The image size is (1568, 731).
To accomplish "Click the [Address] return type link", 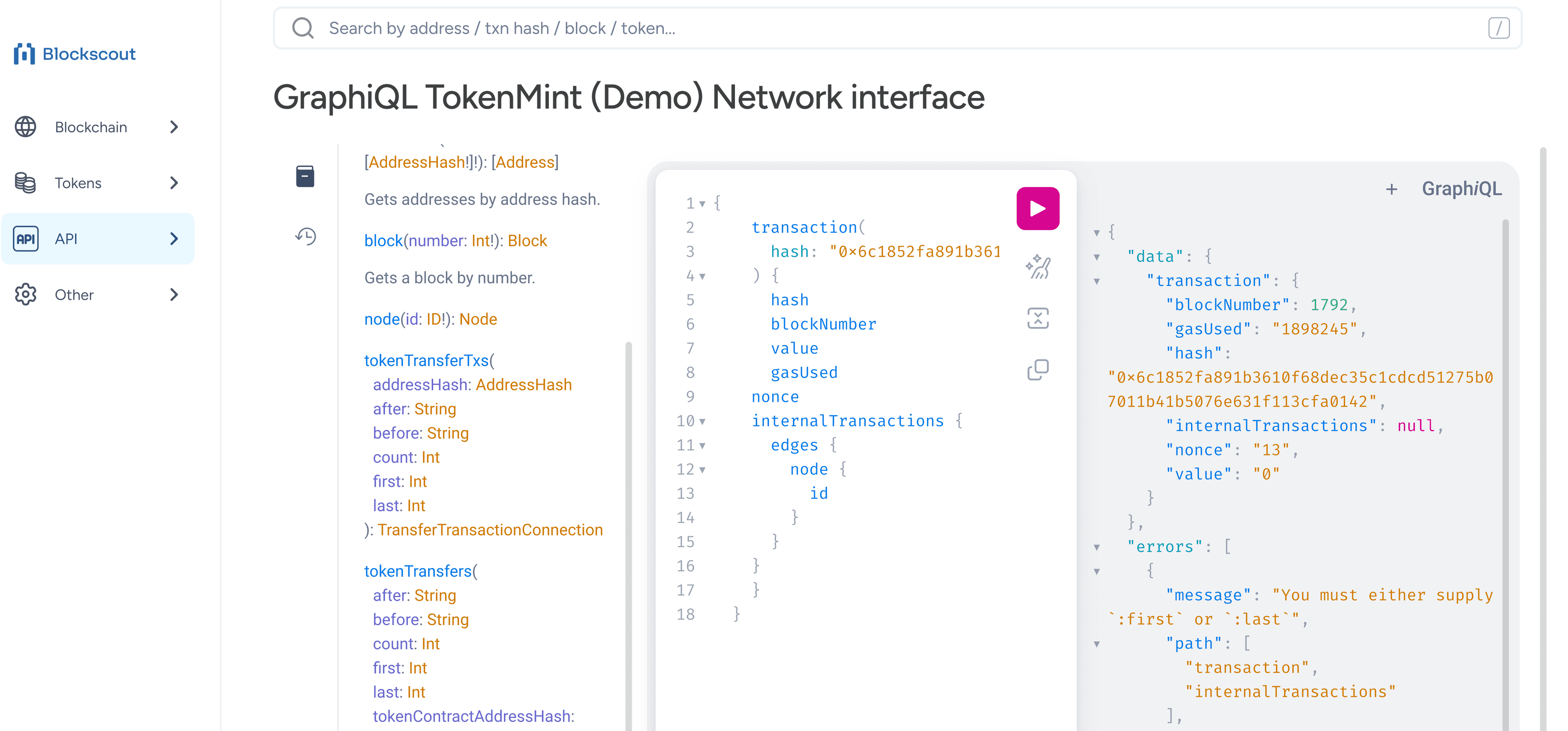I will (x=525, y=162).
